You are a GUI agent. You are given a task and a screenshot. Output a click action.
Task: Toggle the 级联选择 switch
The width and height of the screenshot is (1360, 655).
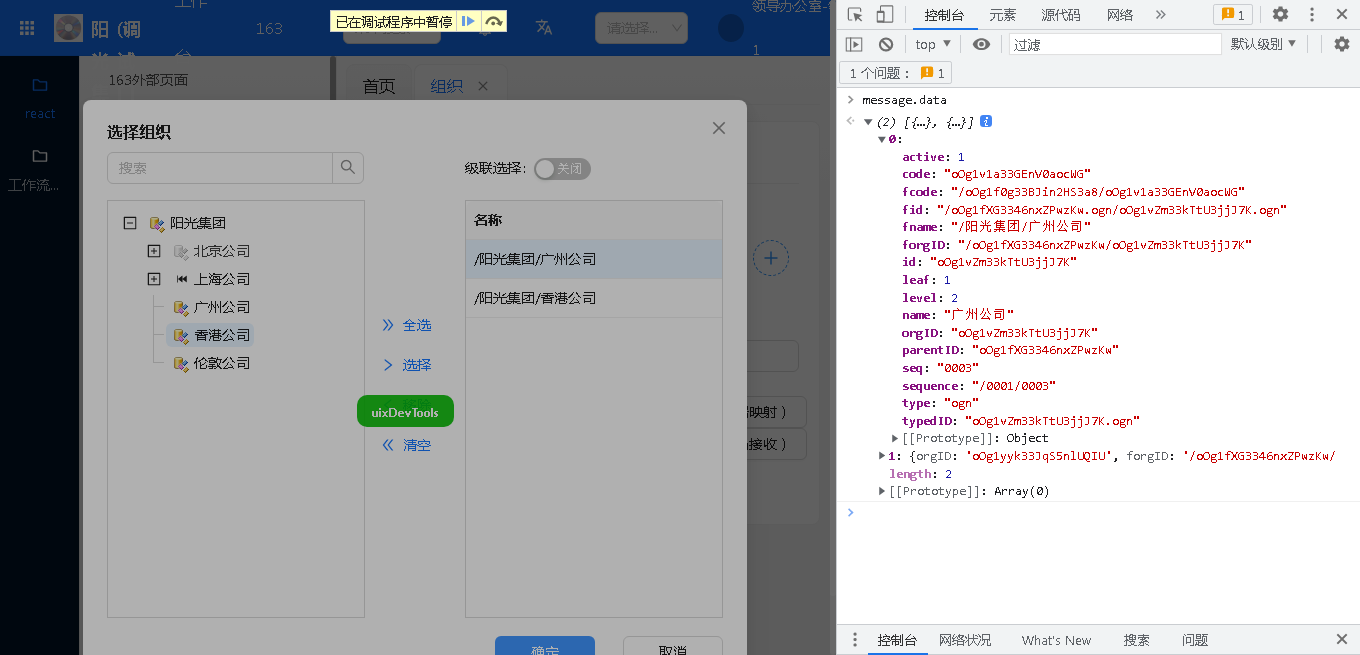coord(562,169)
